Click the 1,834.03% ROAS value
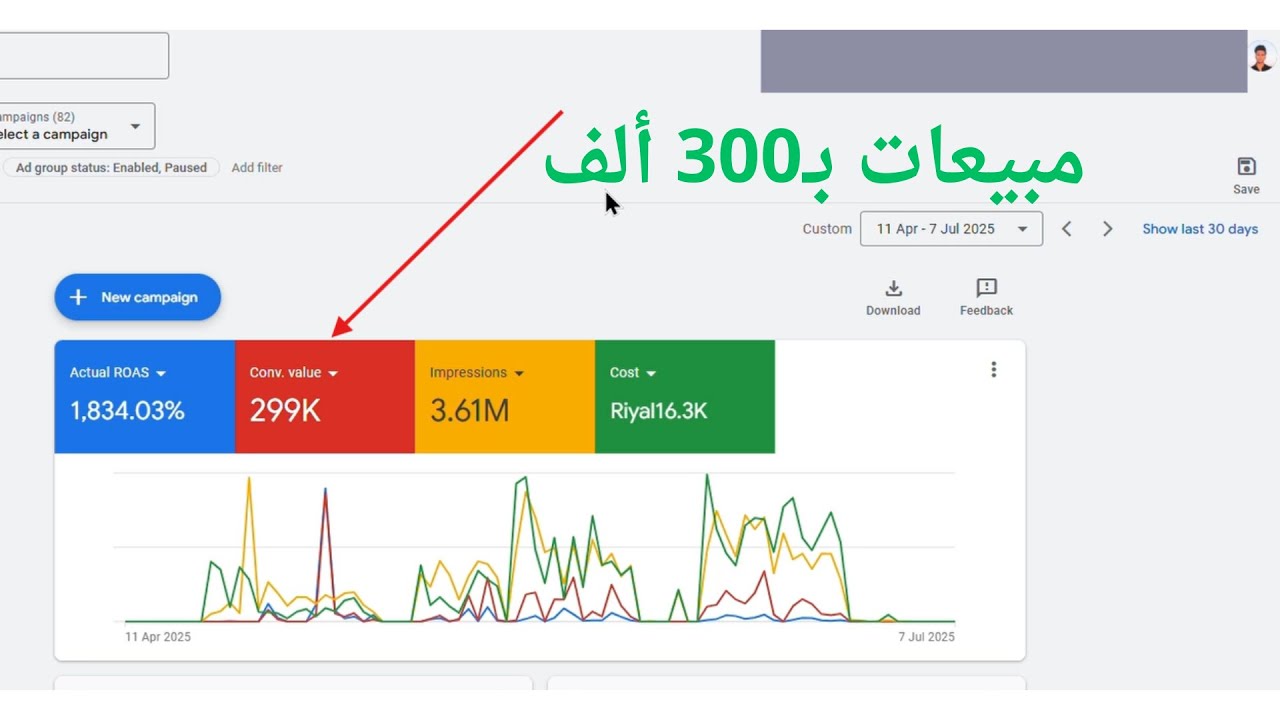 point(127,411)
